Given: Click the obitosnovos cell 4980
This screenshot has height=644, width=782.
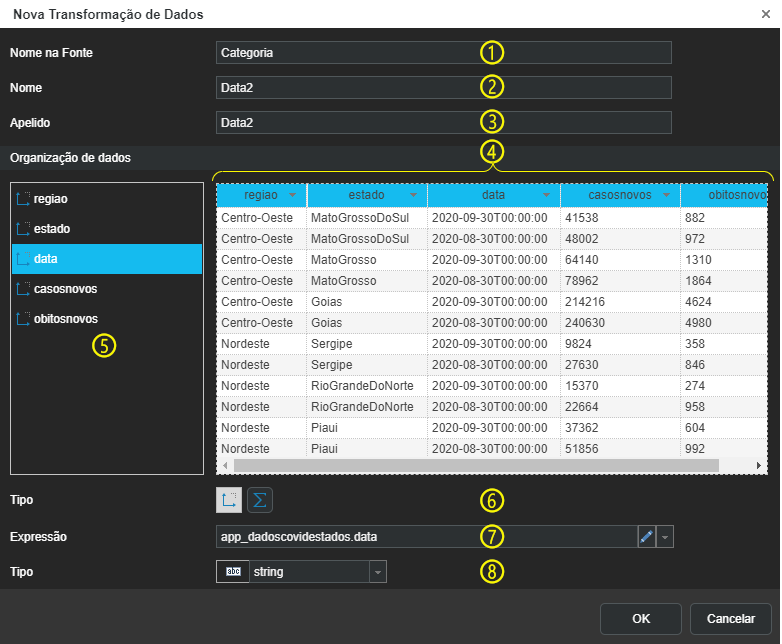Looking at the screenshot, I should [724, 323].
